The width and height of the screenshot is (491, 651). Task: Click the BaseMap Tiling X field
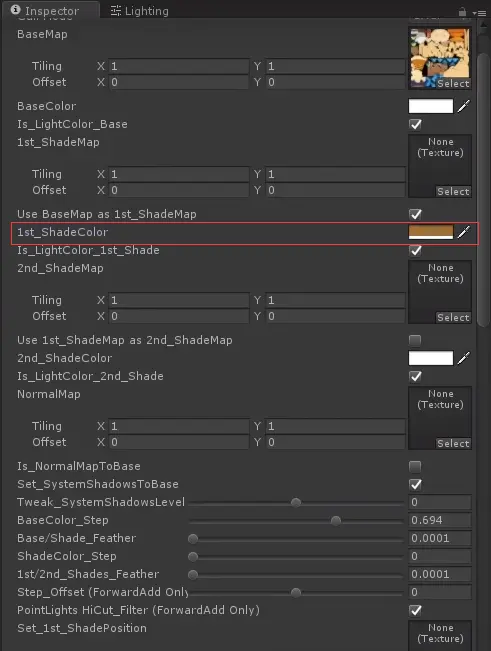click(x=179, y=66)
